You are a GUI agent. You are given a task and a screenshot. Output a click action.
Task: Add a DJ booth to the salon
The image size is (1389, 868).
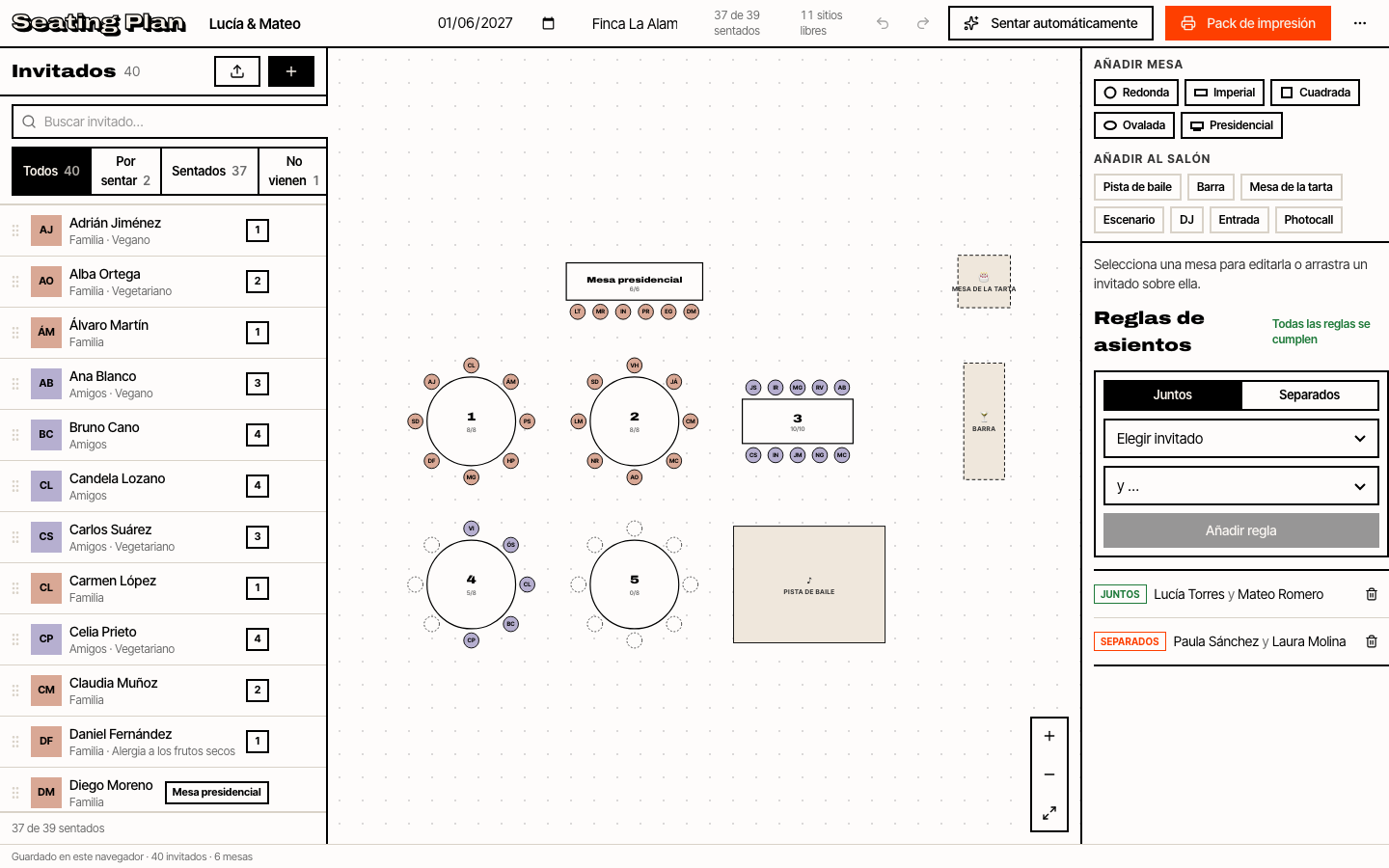point(1186,220)
